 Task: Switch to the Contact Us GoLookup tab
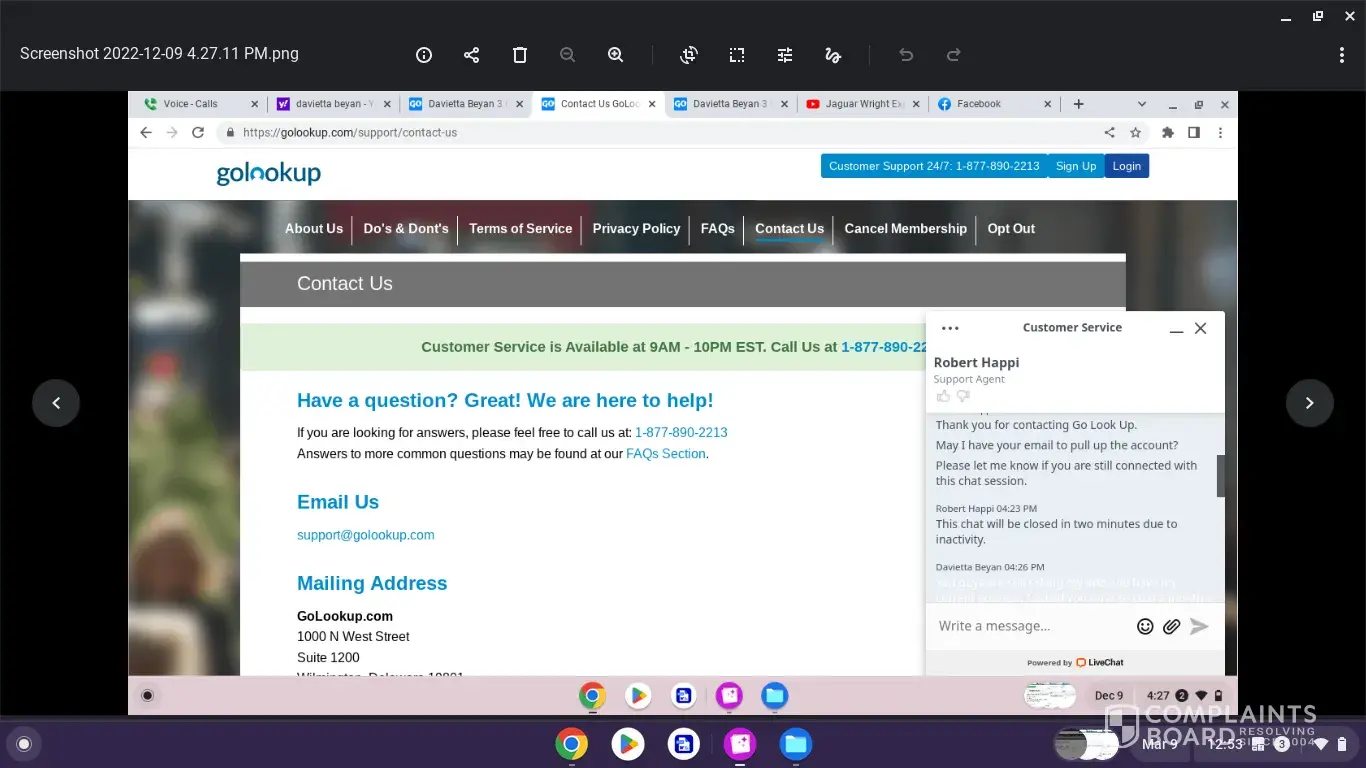pos(599,104)
